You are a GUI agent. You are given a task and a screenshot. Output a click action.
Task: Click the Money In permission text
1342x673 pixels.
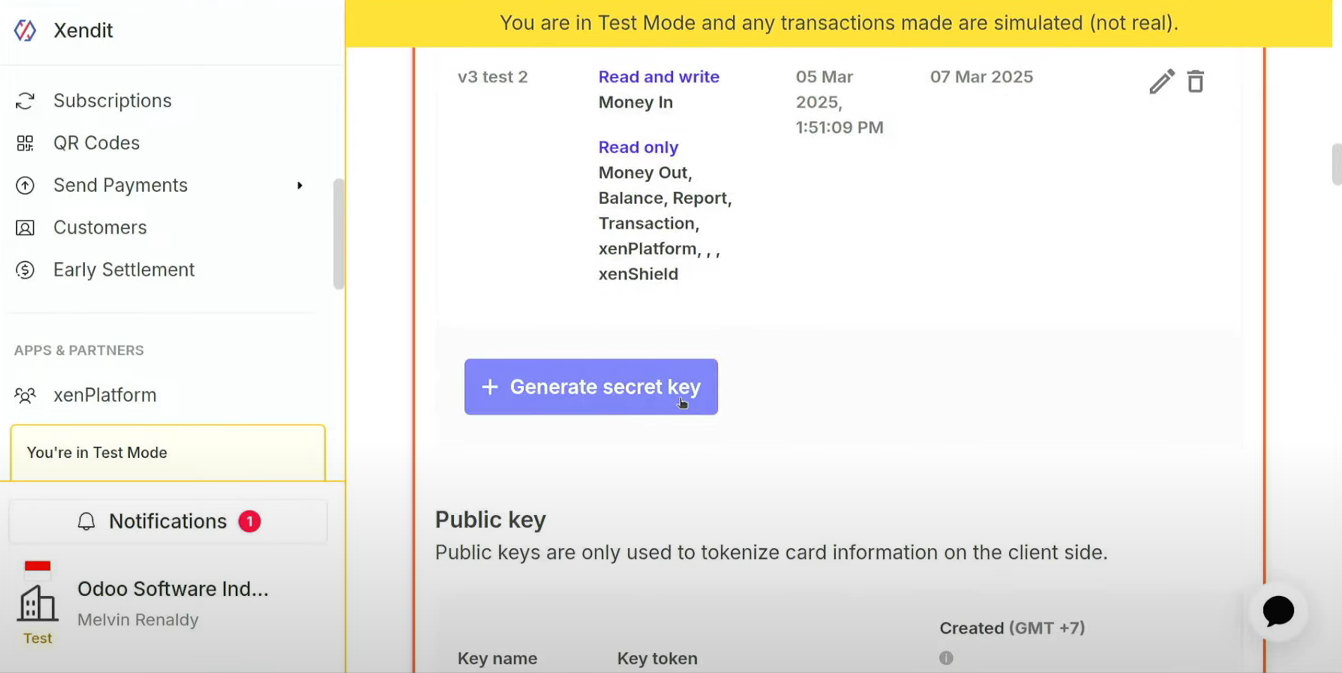(x=636, y=102)
